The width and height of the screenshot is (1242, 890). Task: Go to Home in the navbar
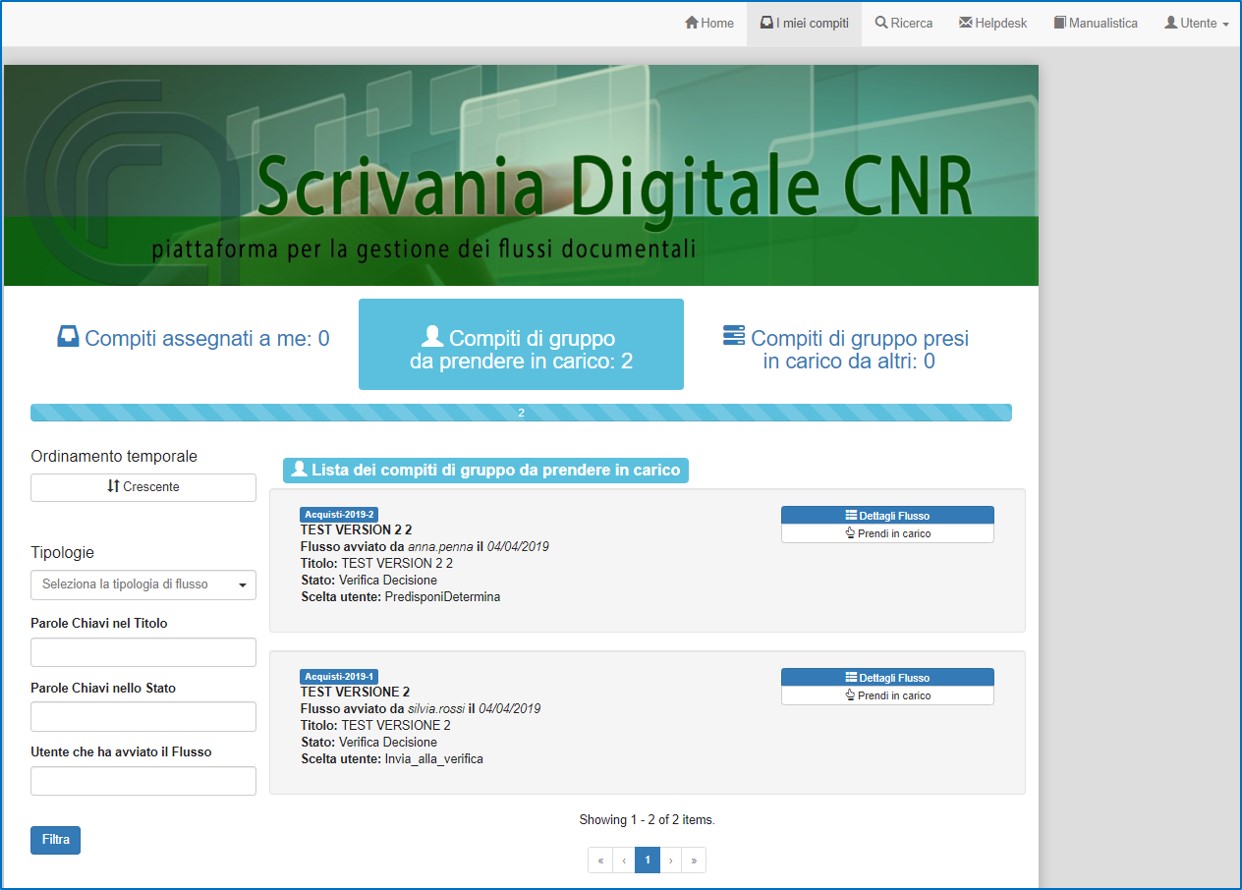point(709,23)
